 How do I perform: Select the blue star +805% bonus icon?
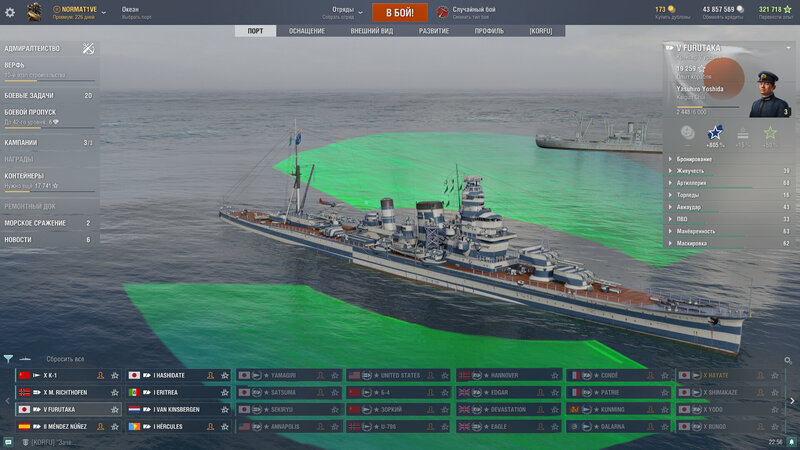coord(715,133)
